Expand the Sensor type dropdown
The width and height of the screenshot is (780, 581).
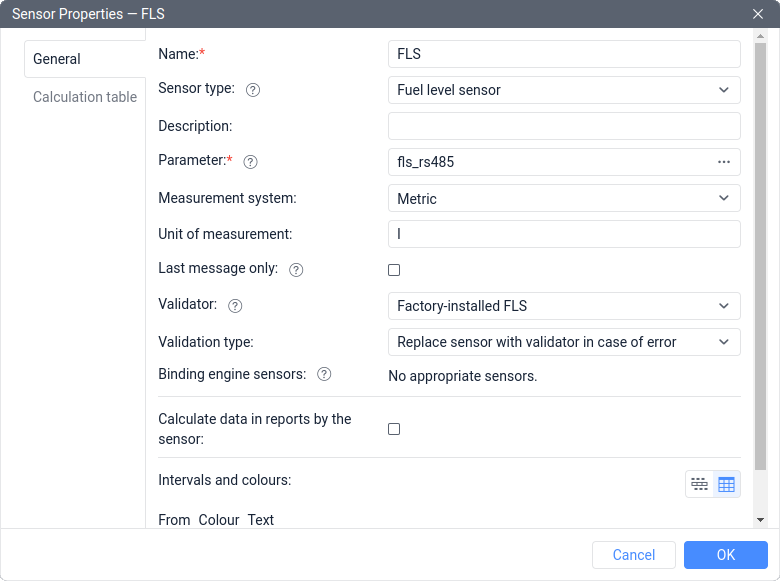click(563, 90)
